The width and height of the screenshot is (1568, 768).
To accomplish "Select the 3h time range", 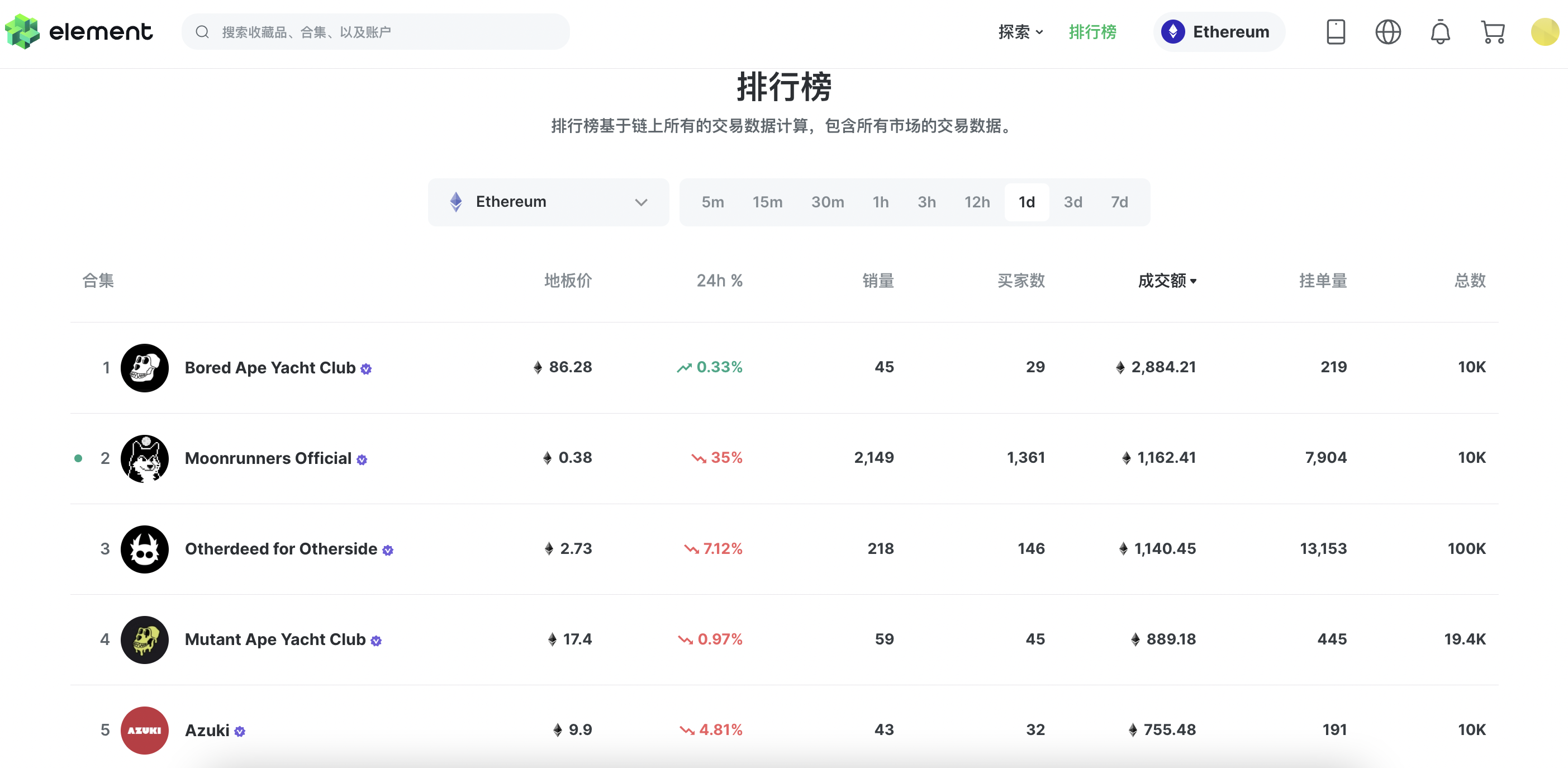I will [927, 202].
